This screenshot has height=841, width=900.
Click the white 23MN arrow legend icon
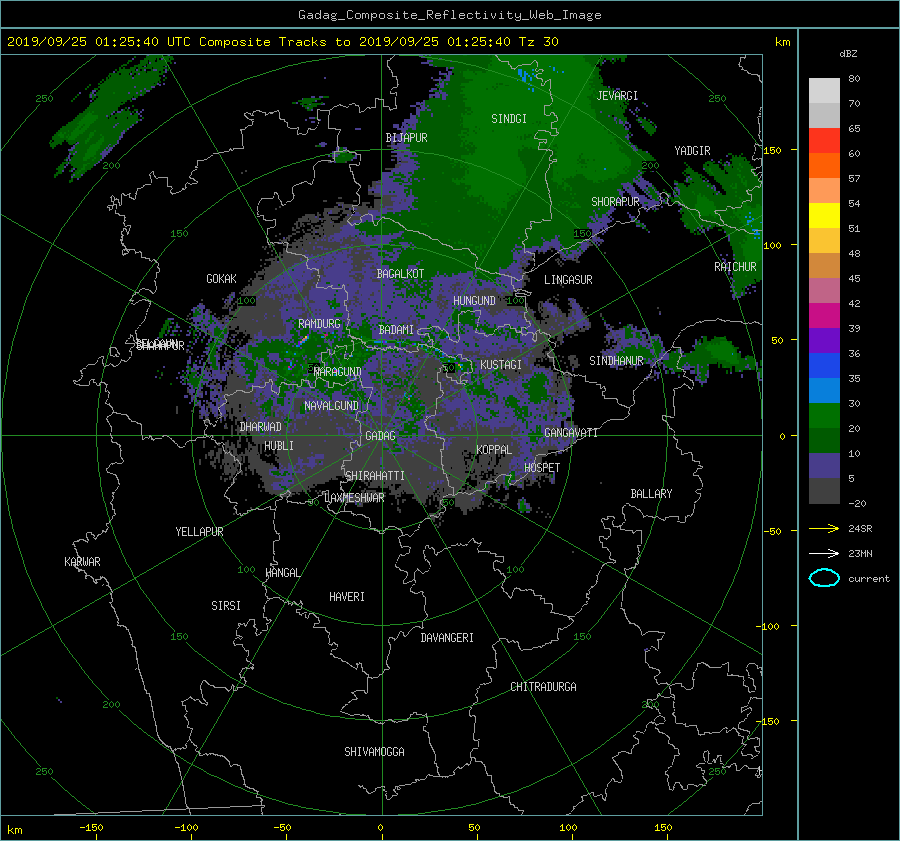824,553
